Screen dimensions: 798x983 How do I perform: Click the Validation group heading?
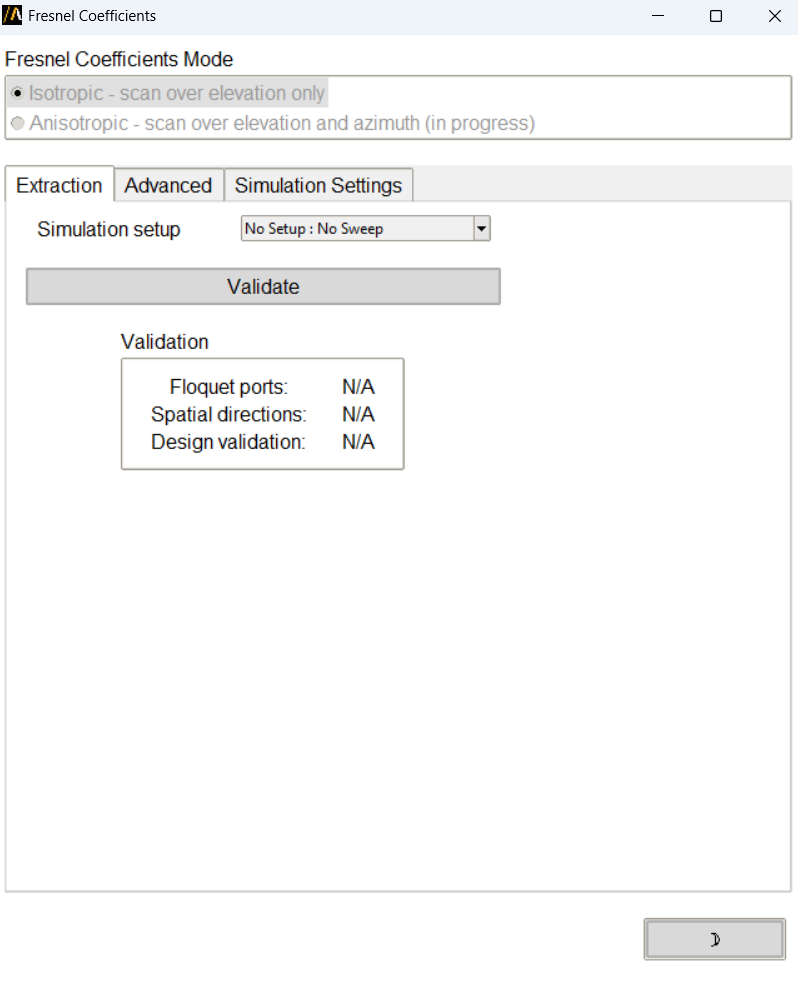pos(165,342)
